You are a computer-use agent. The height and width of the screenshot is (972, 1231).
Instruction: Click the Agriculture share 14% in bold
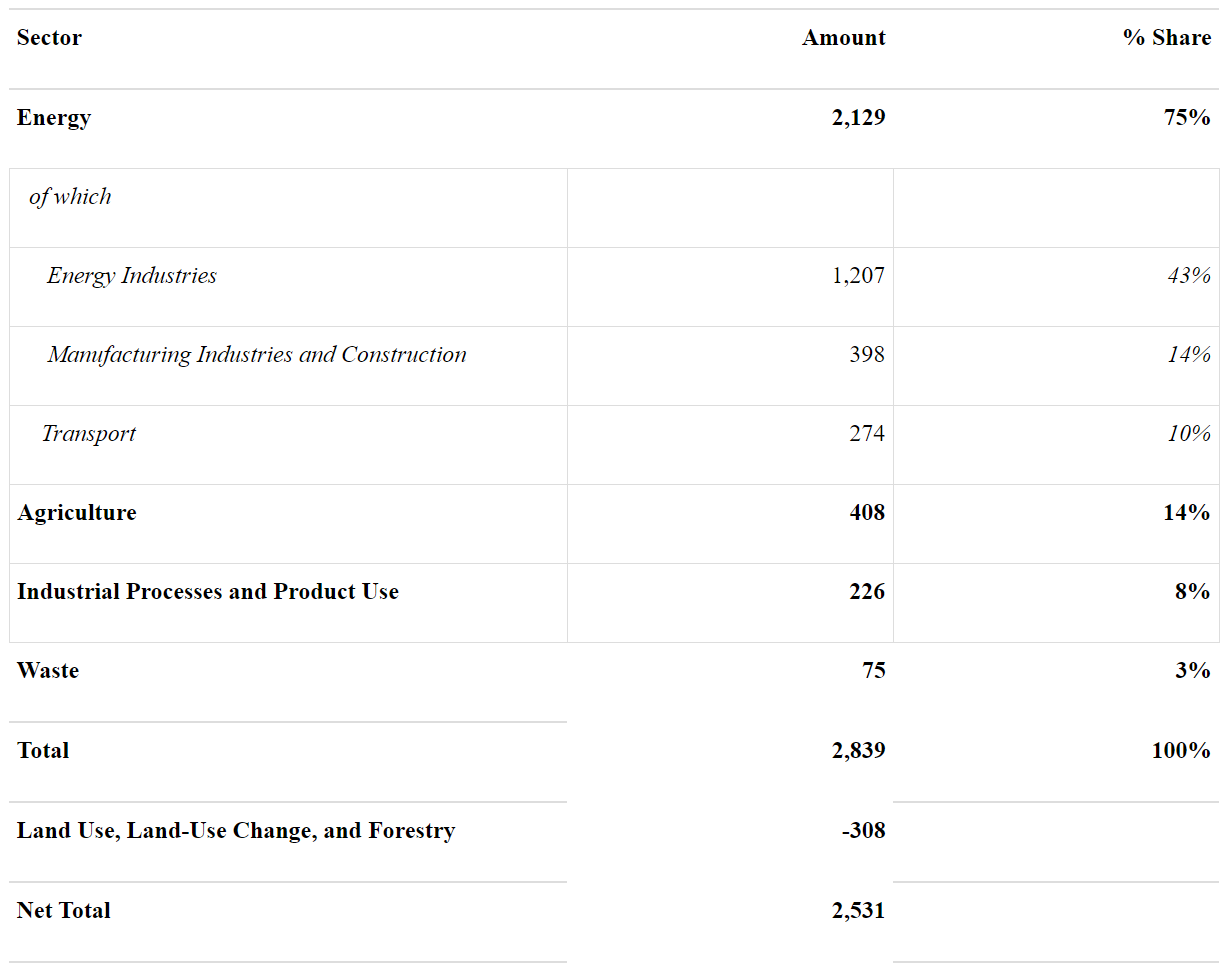[x=1187, y=513]
